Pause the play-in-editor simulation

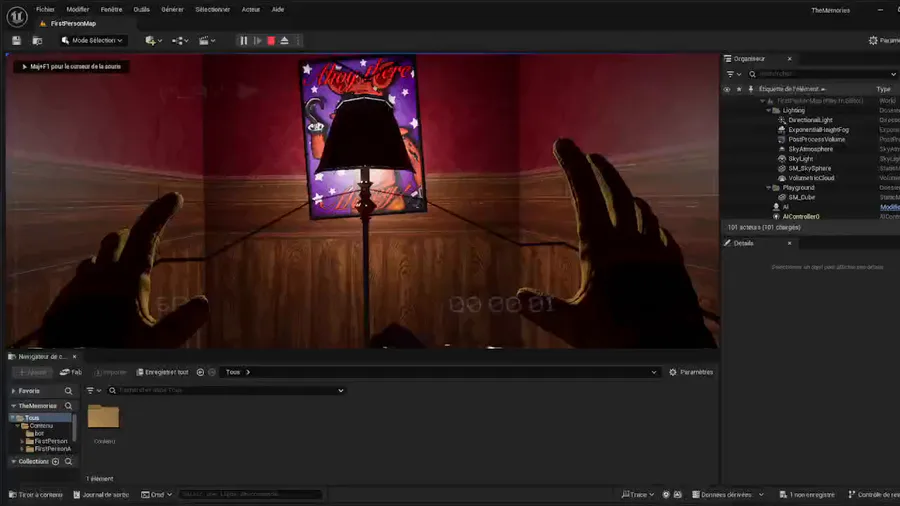[243, 41]
